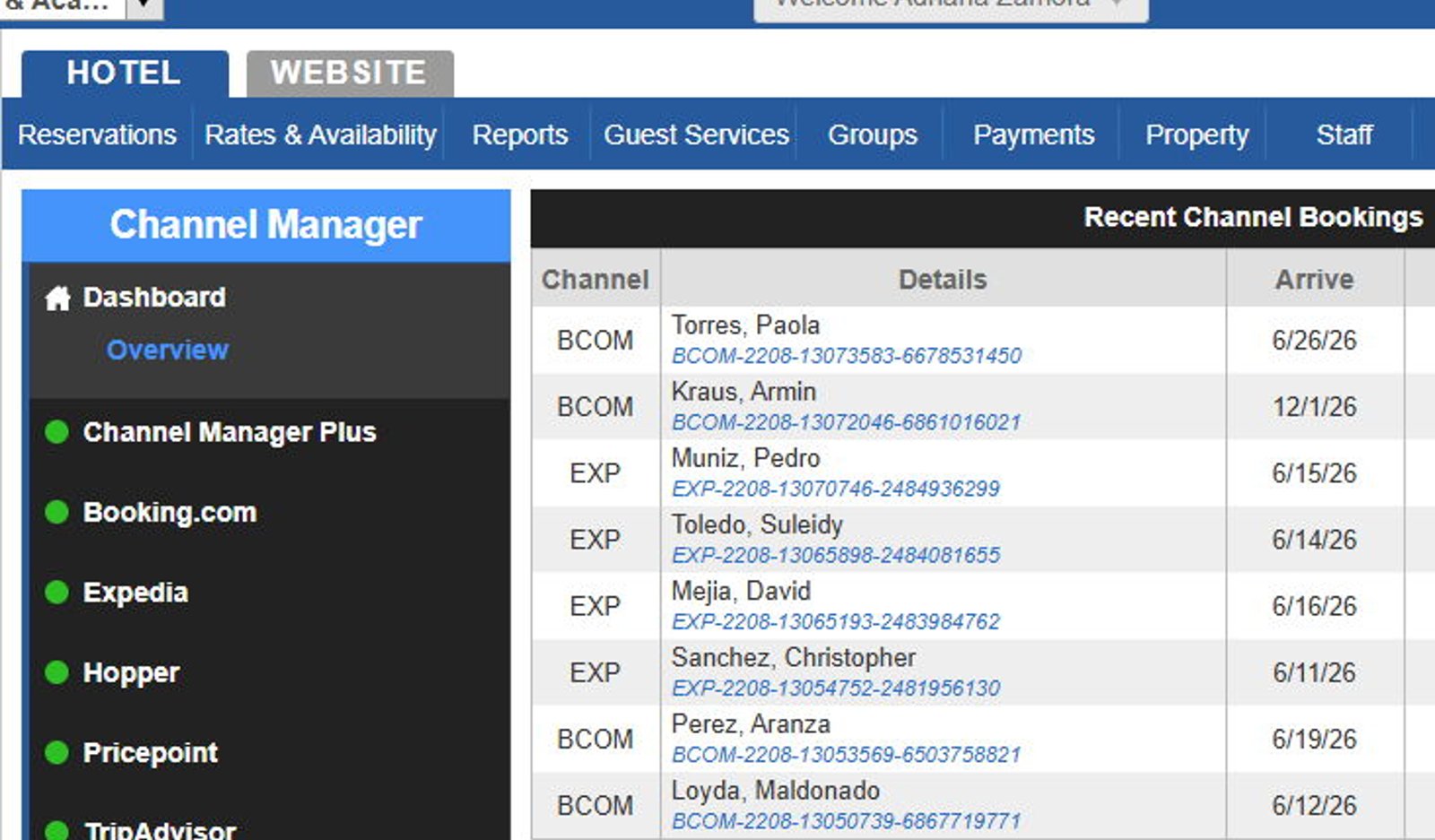Click arrival date 6/15/26
1435x840 pixels.
(1314, 473)
